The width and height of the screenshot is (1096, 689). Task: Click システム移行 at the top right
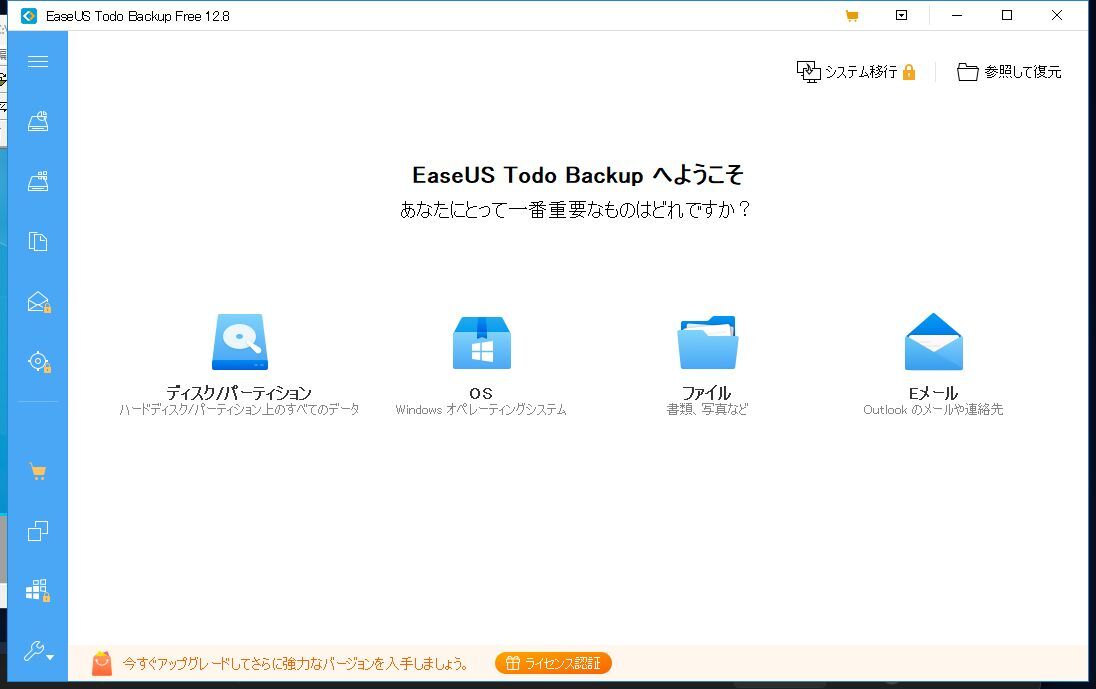click(x=855, y=71)
